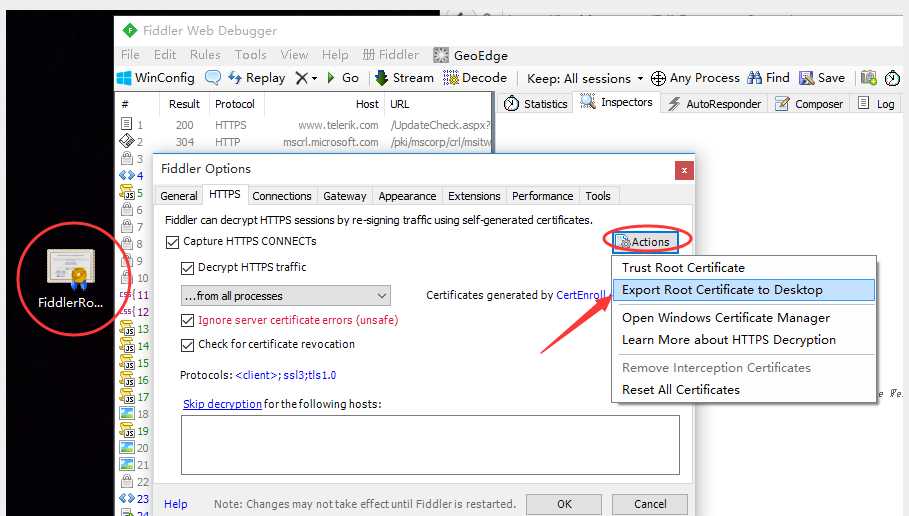Open the Help menu

point(335,55)
